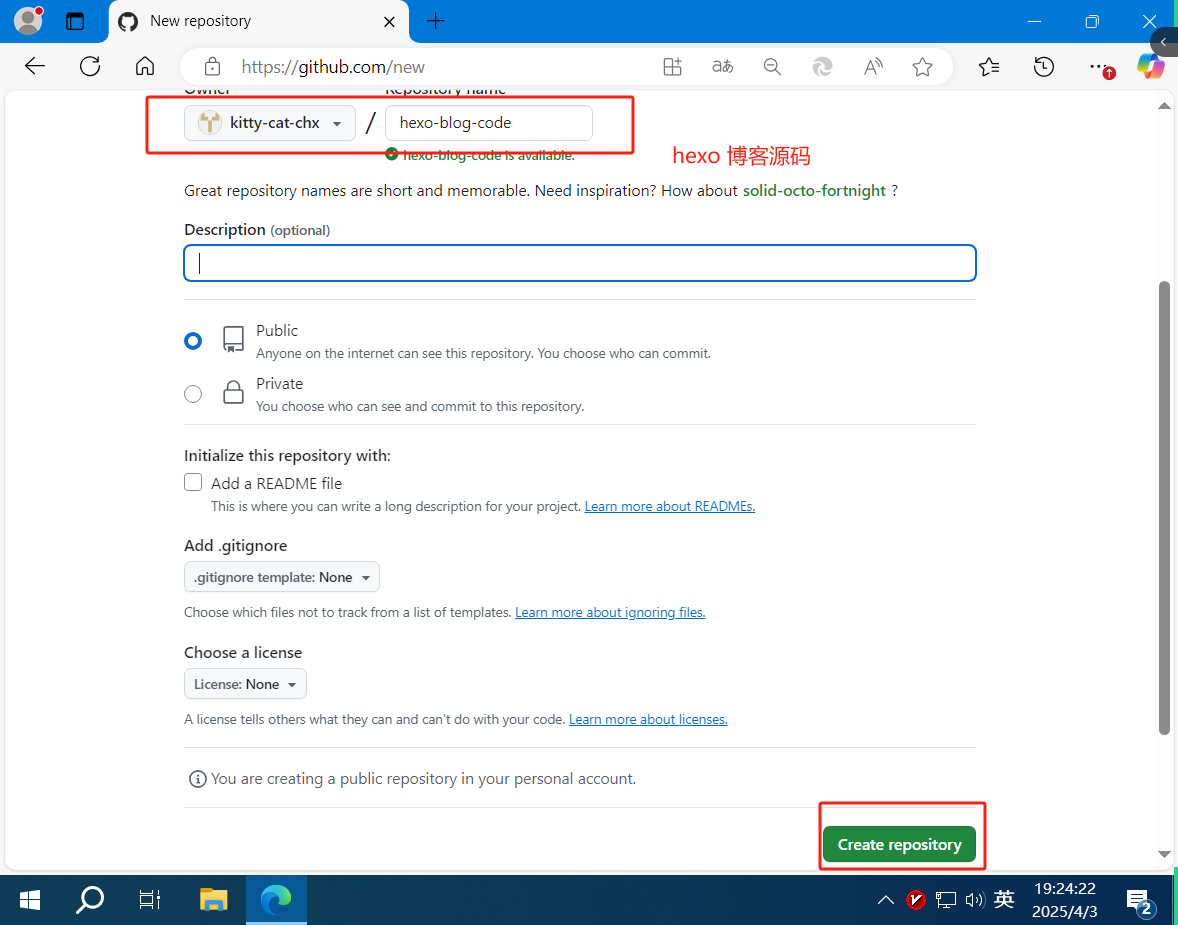
Task: Click the scrollbar down arrow
Action: [1164, 854]
